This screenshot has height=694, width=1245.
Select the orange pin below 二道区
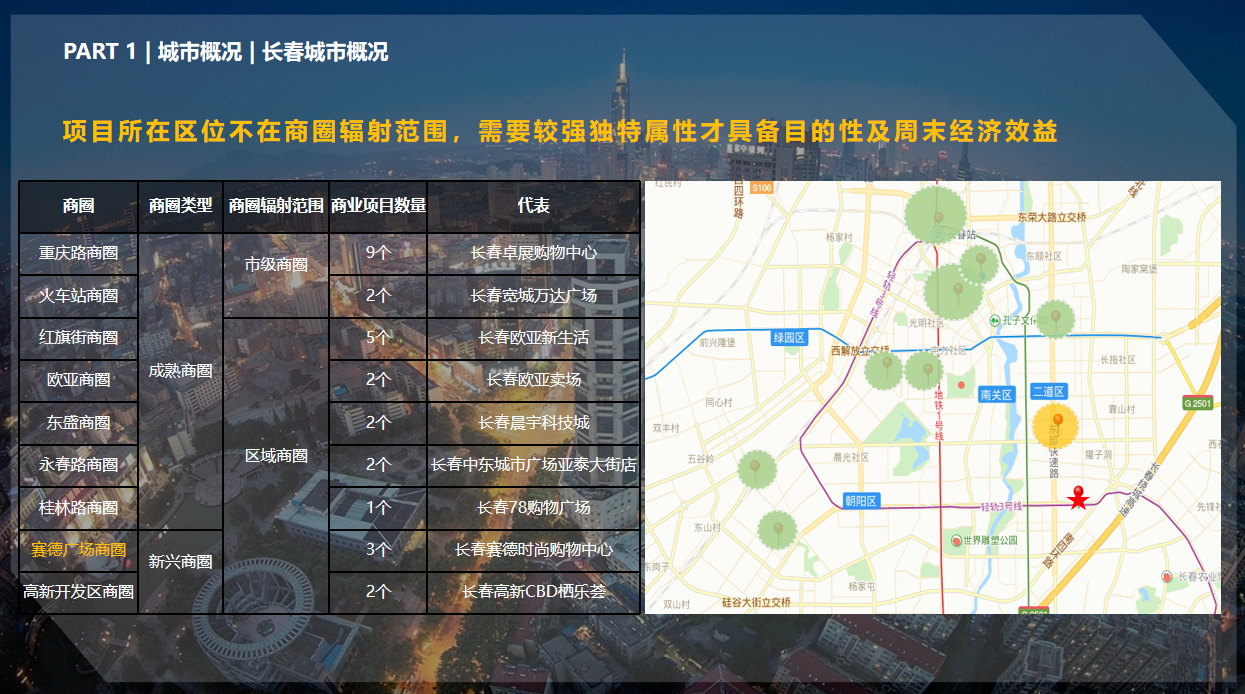click(1057, 424)
